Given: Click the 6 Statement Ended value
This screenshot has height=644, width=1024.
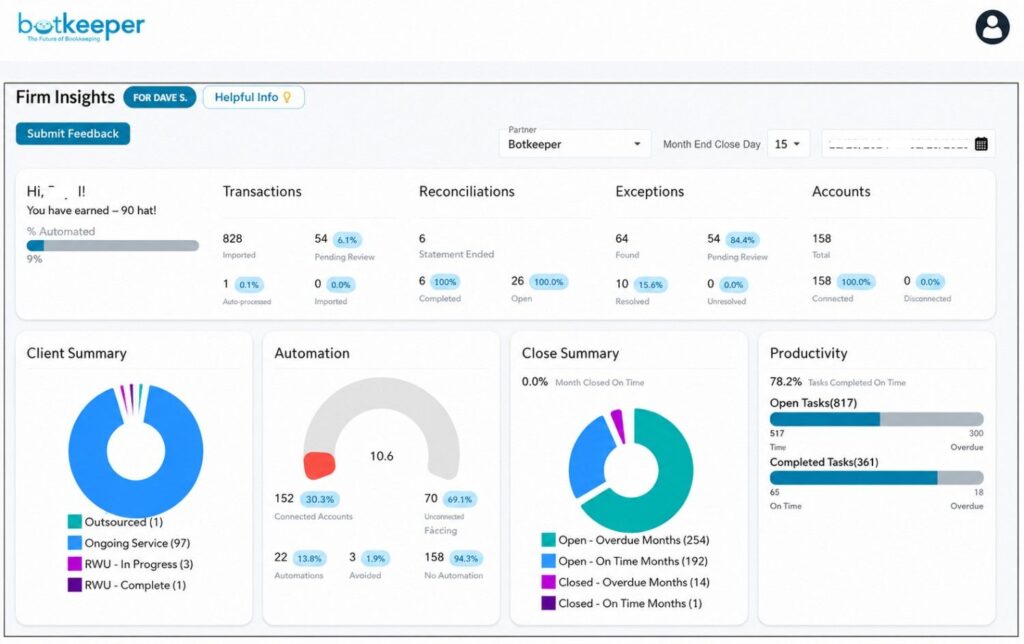Looking at the screenshot, I should 422,238.
